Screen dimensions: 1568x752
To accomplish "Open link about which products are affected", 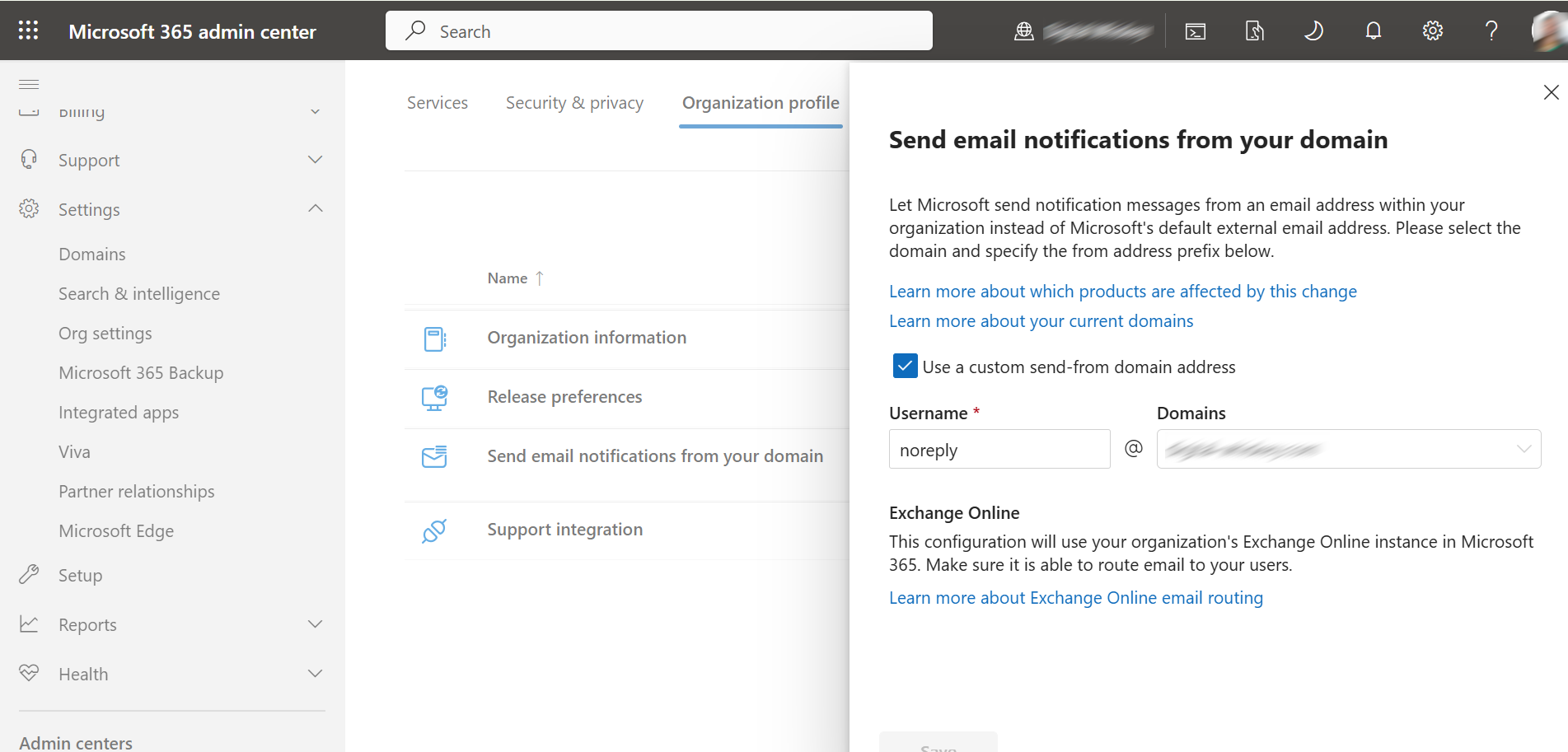I will 1122,292.
